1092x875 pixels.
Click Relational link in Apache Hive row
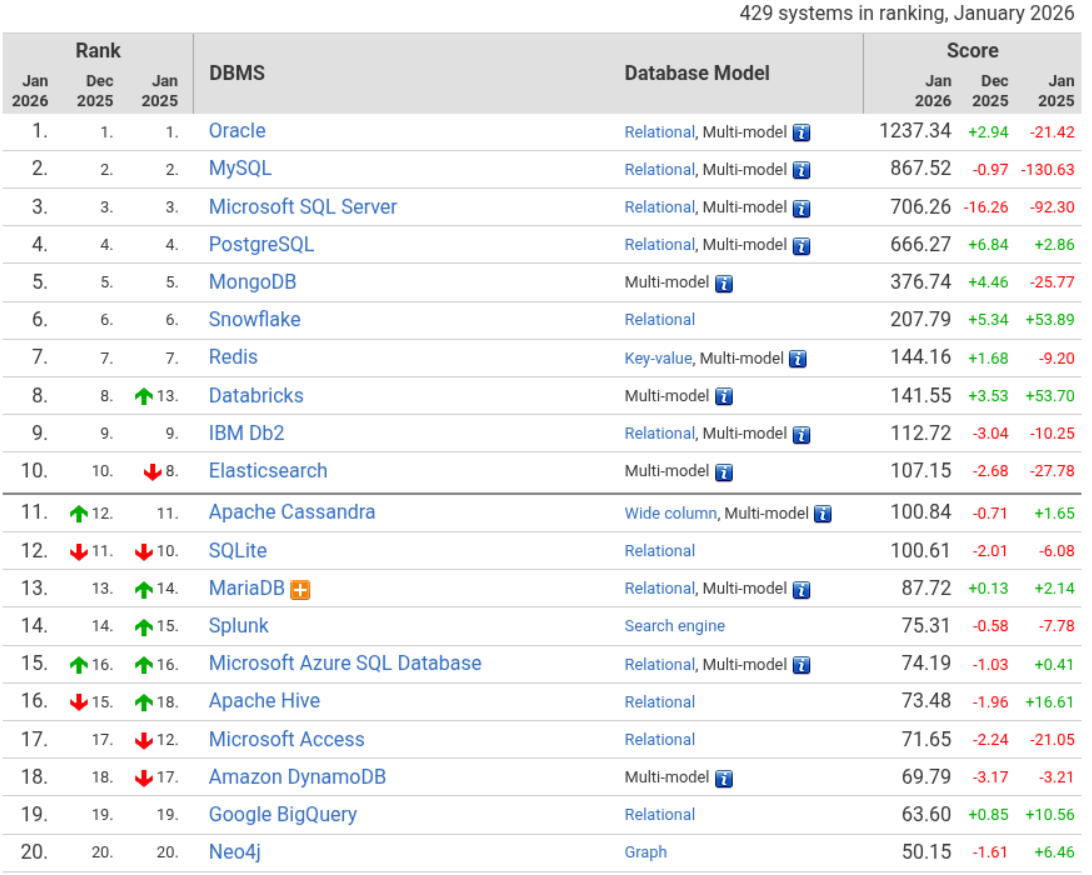(x=660, y=703)
